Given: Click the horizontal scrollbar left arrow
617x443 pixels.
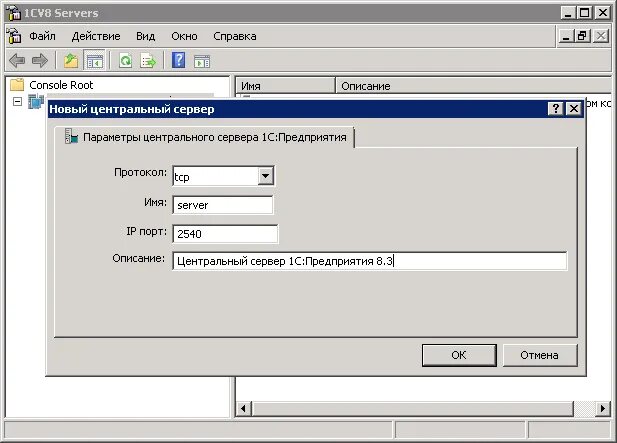Looking at the screenshot, I should point(244,408).
